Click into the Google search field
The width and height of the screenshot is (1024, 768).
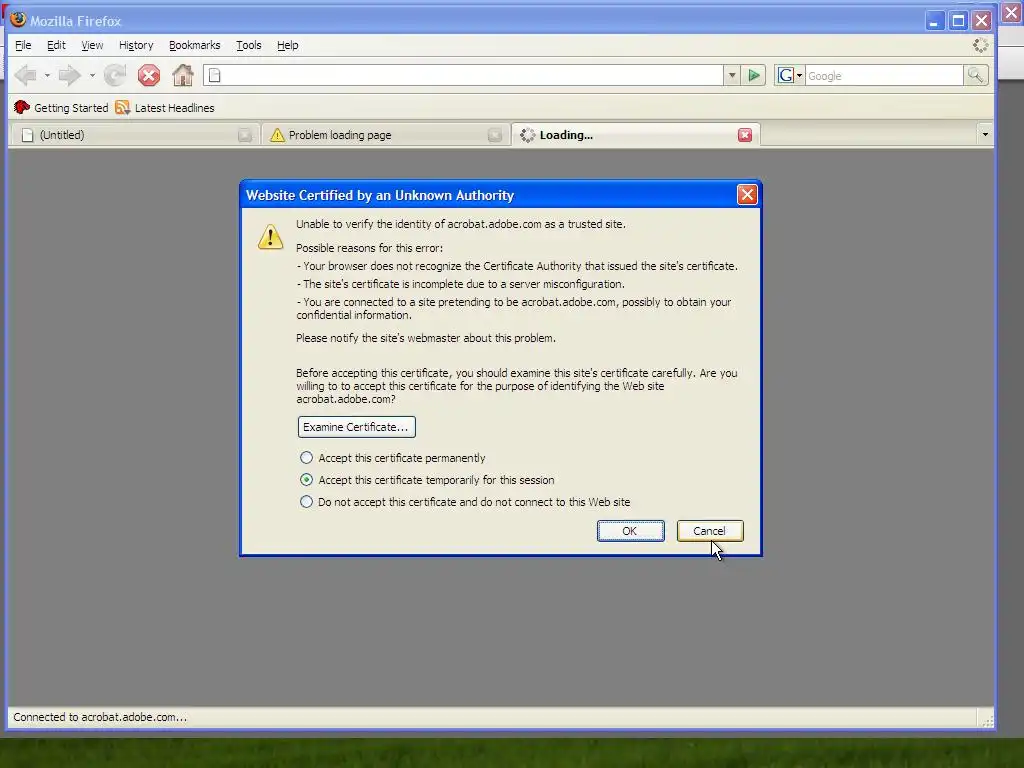(884, 76)
